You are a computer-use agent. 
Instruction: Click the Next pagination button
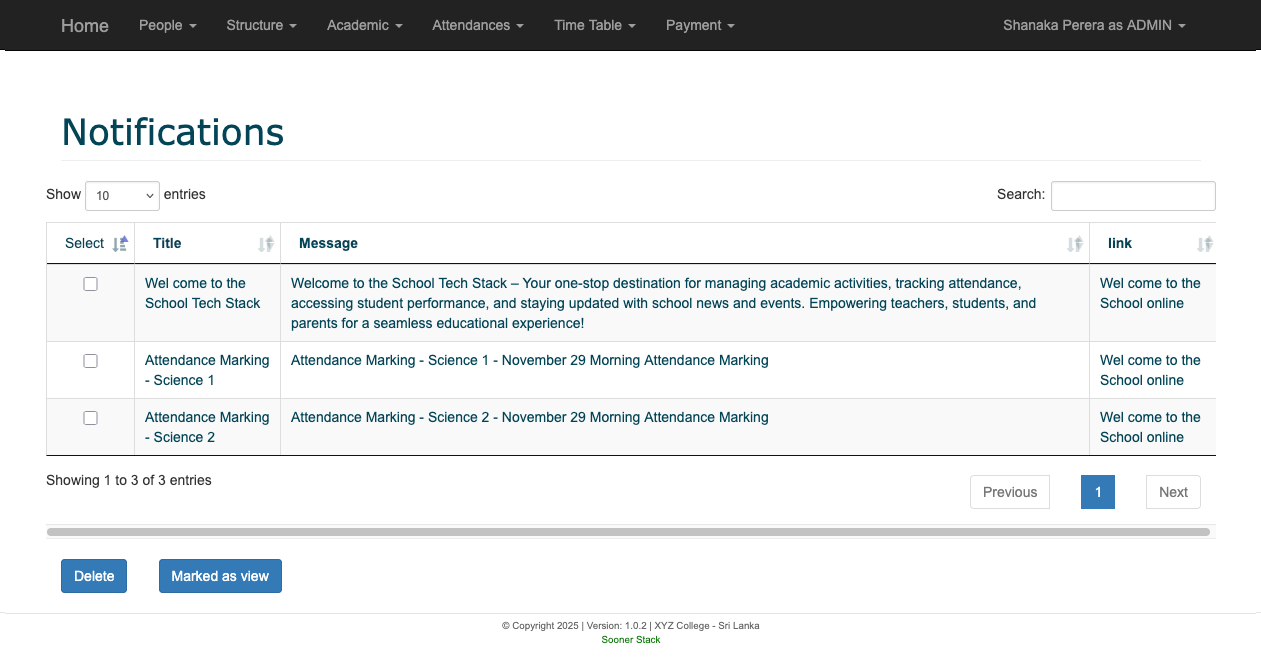(1172, 492)
